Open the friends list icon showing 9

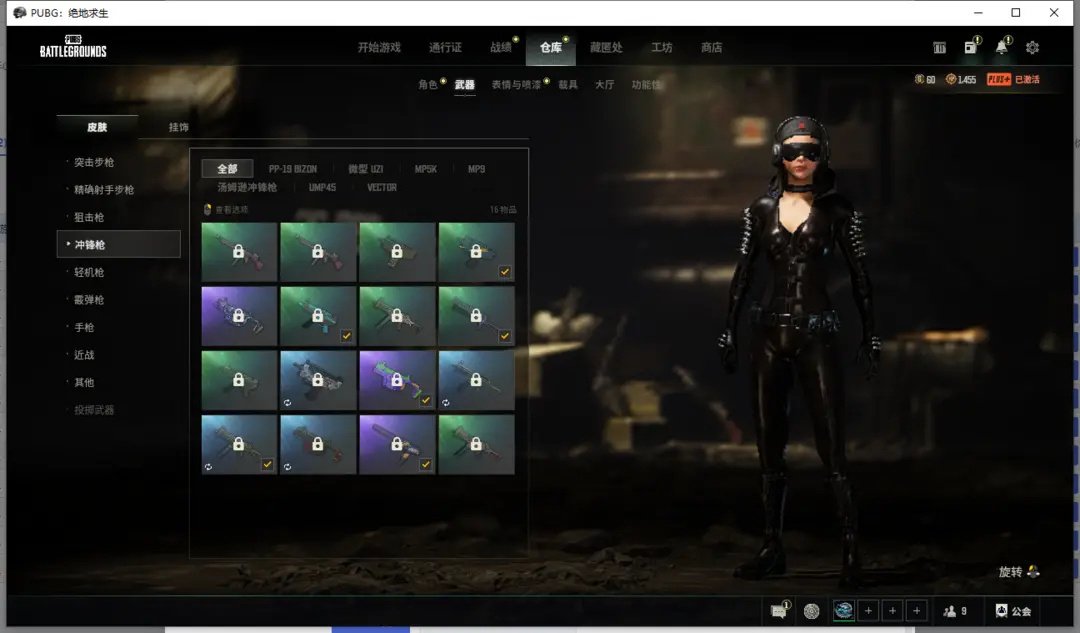(x=950, y=611)
